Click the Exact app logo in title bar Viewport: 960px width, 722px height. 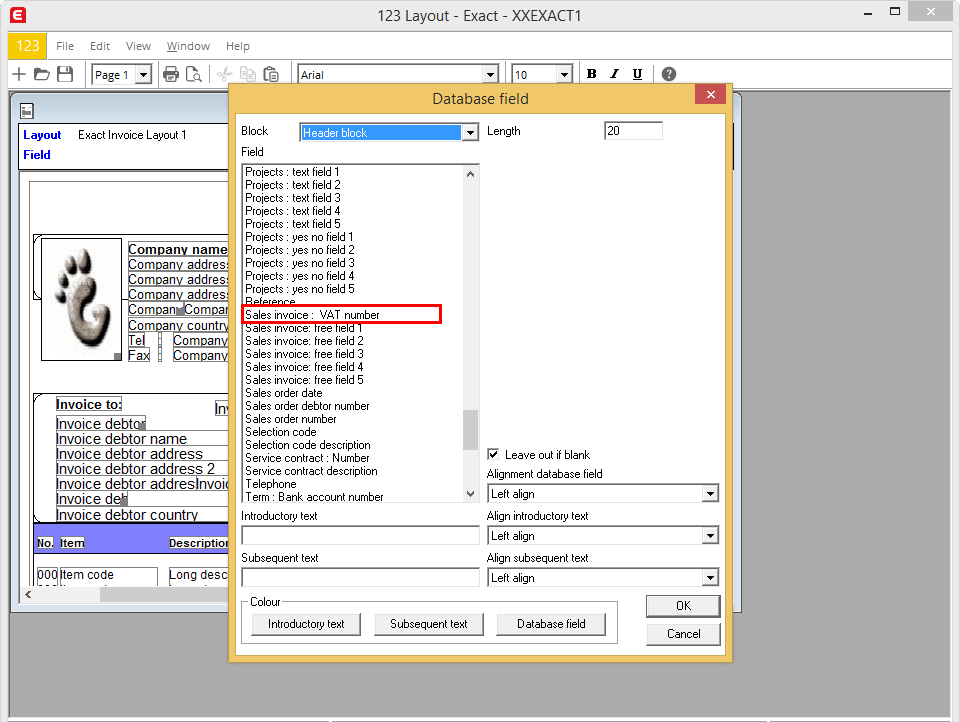point(18,15)
